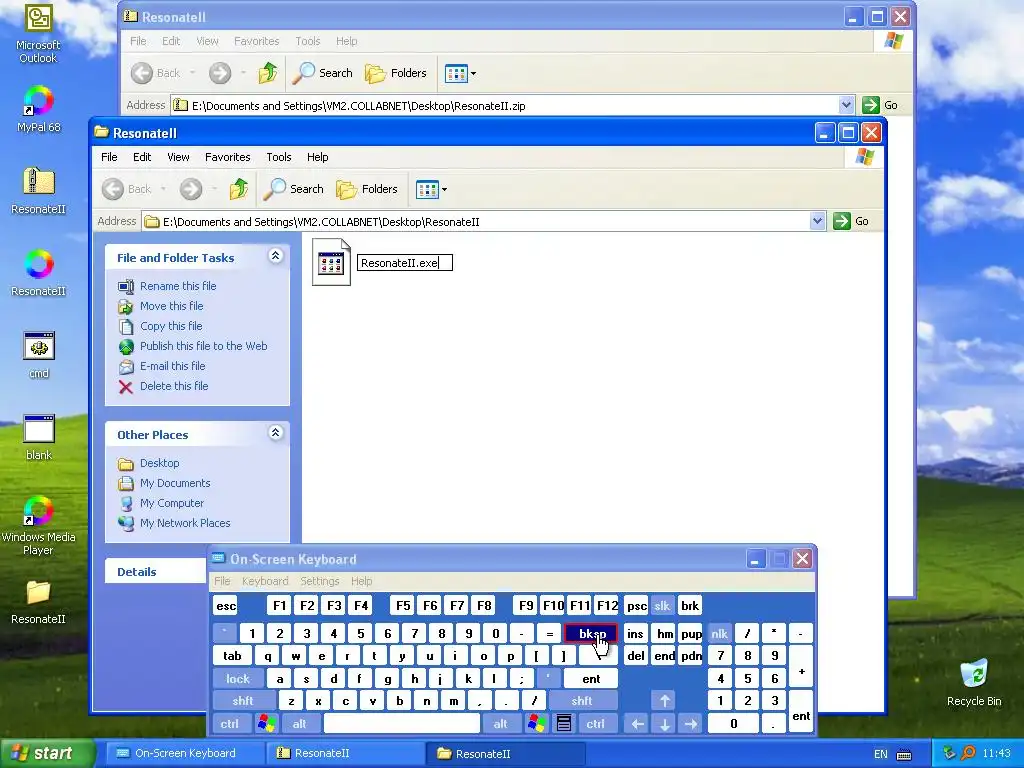Image resolution: width=1024 pixels, height=768 pixels.
Task: Open View menu in front ResonateII window
Action: coord(178,157)
